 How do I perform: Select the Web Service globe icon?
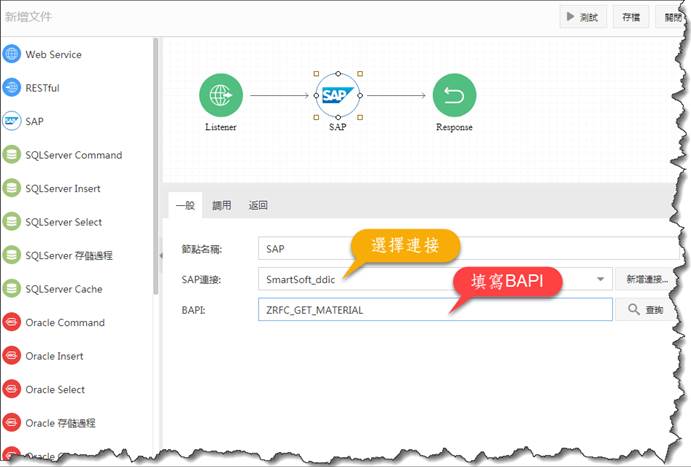click(x=11, y=54)
